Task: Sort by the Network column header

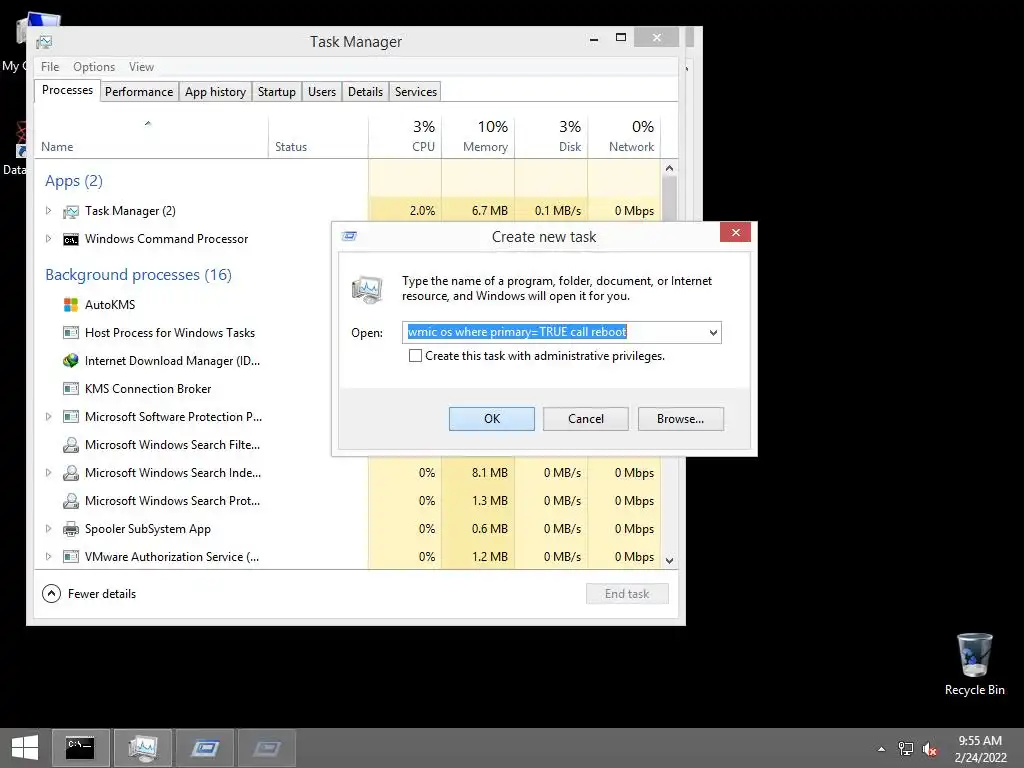Action: pos(624,136)
